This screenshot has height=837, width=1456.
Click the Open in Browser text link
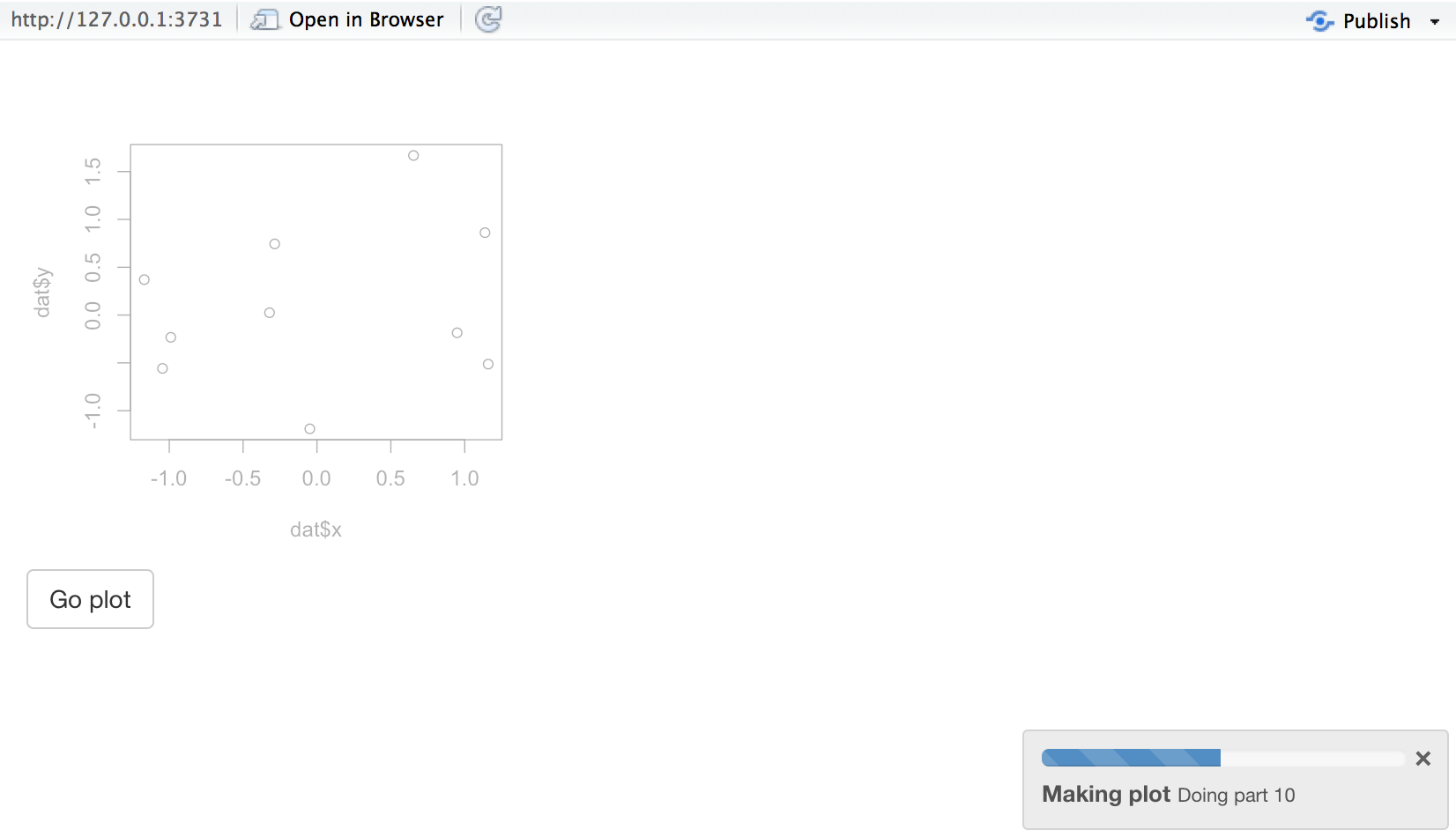pos(365,19)
